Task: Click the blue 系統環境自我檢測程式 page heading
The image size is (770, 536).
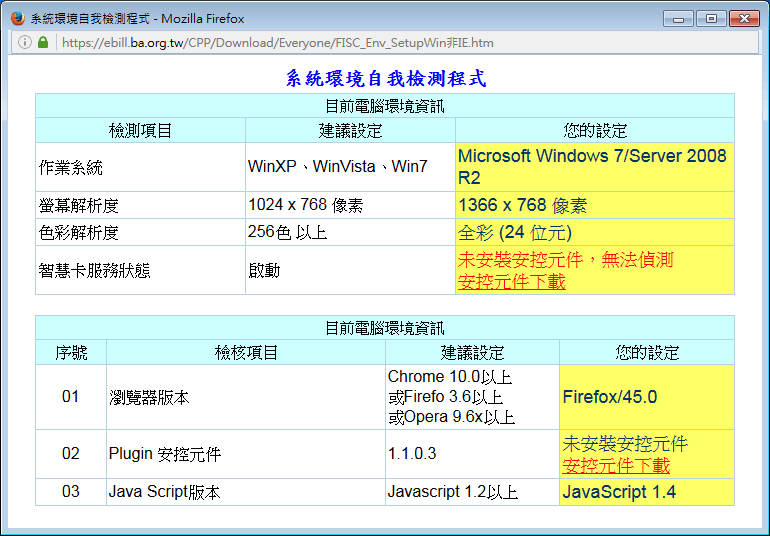Action: pos(385,79)
